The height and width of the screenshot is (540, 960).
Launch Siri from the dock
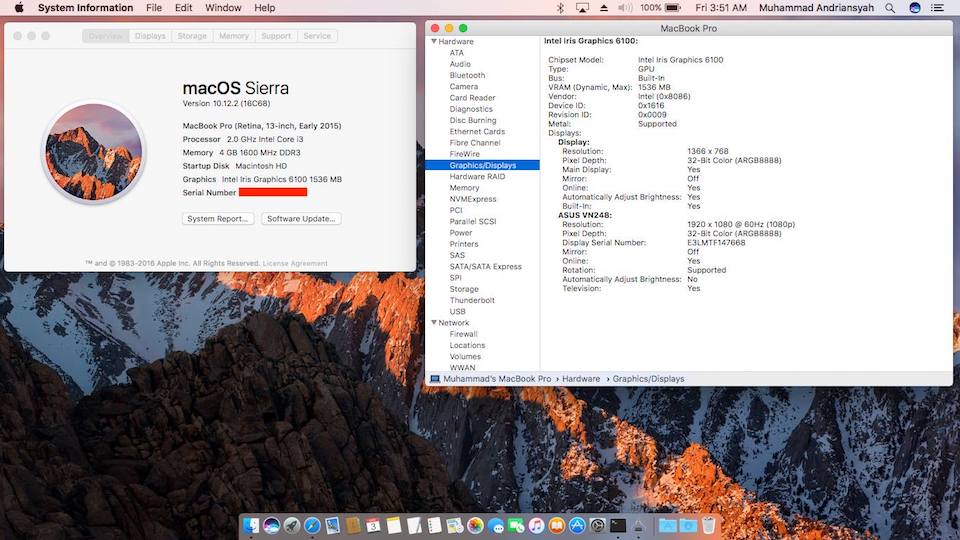point(272,525)
